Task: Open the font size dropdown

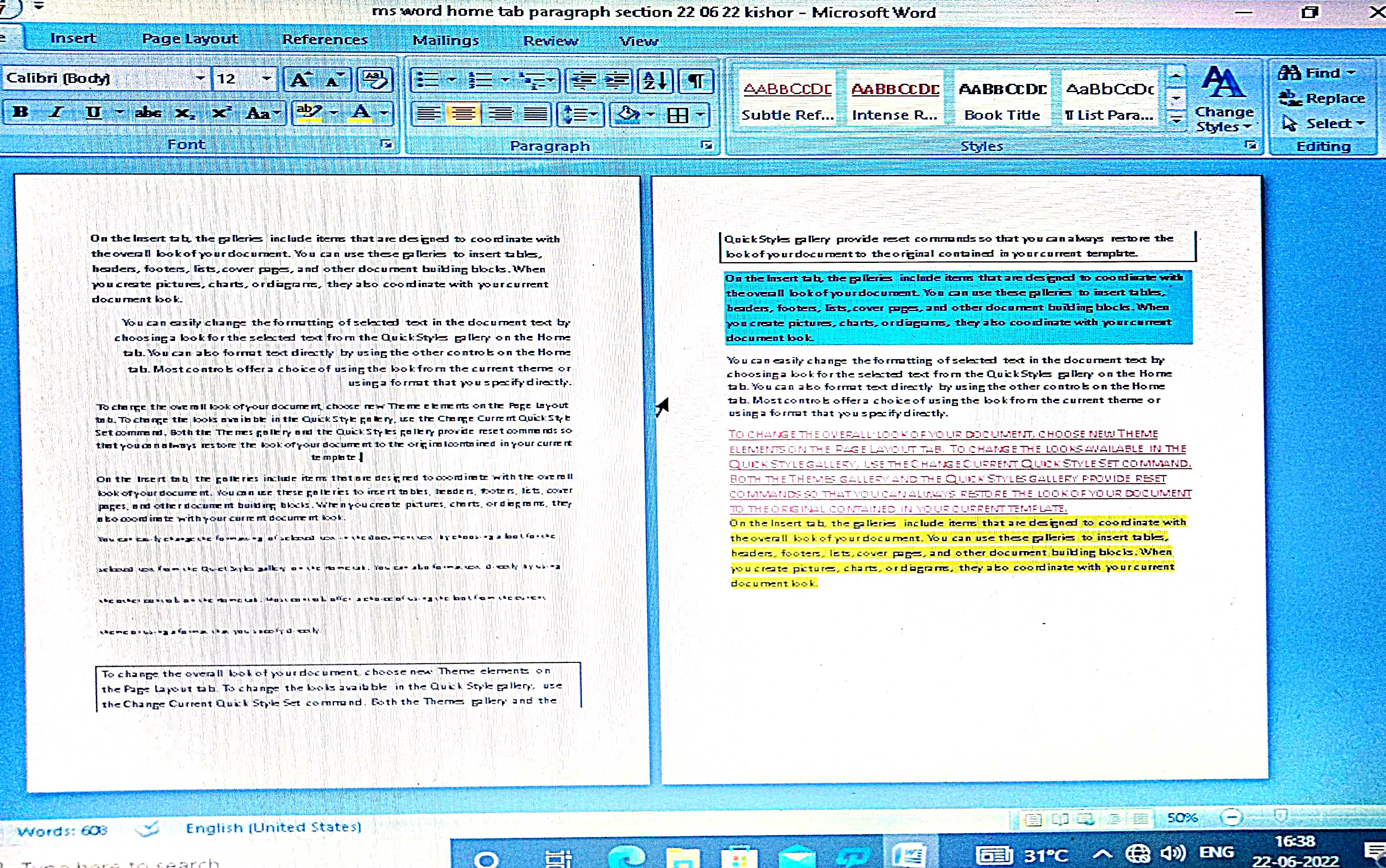Action: (x=266, y=78)
